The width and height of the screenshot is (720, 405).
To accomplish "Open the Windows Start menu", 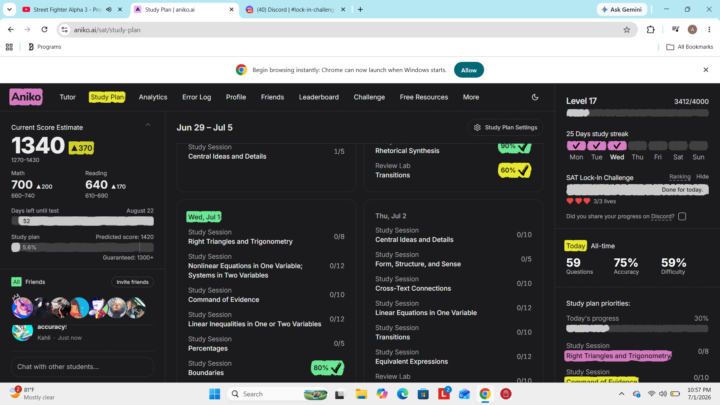I will click(x=214, y=394).
